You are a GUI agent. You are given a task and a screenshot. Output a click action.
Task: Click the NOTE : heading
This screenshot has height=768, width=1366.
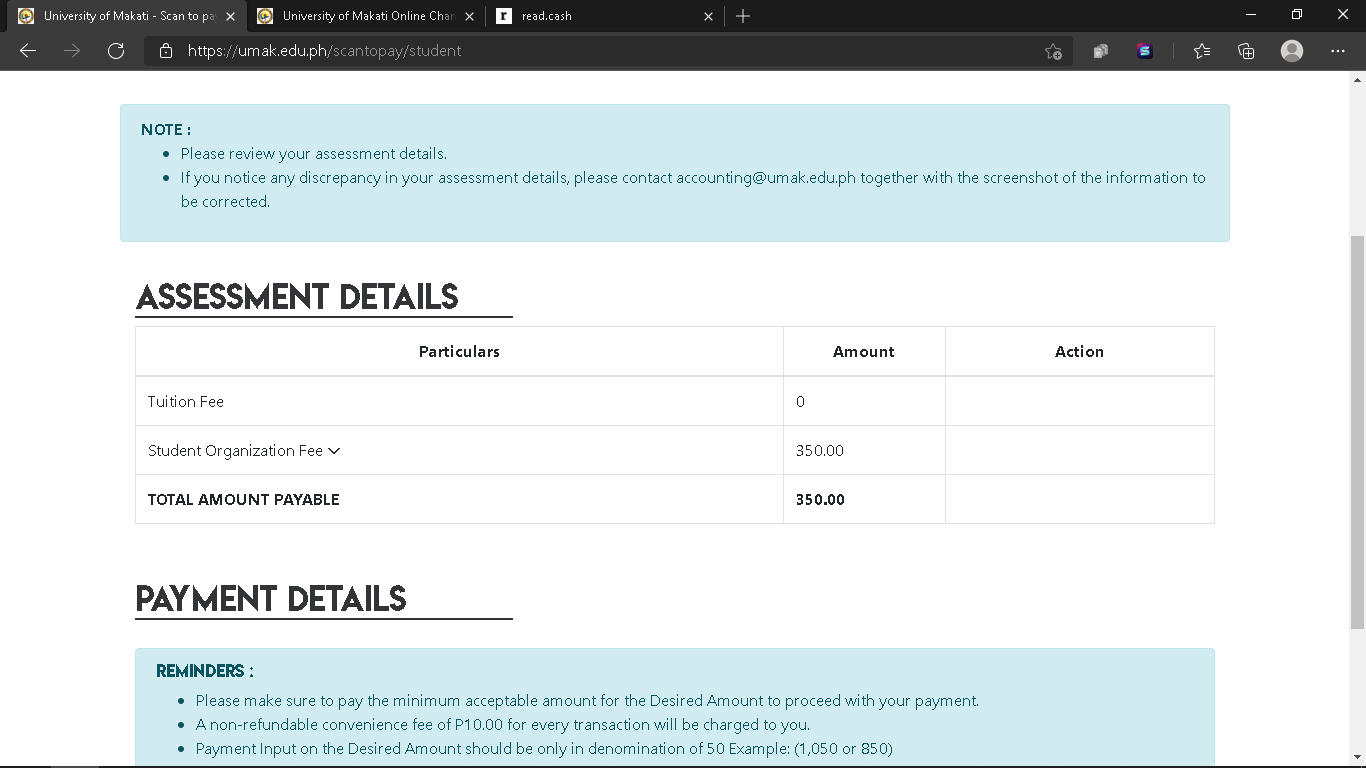point(166,130)
